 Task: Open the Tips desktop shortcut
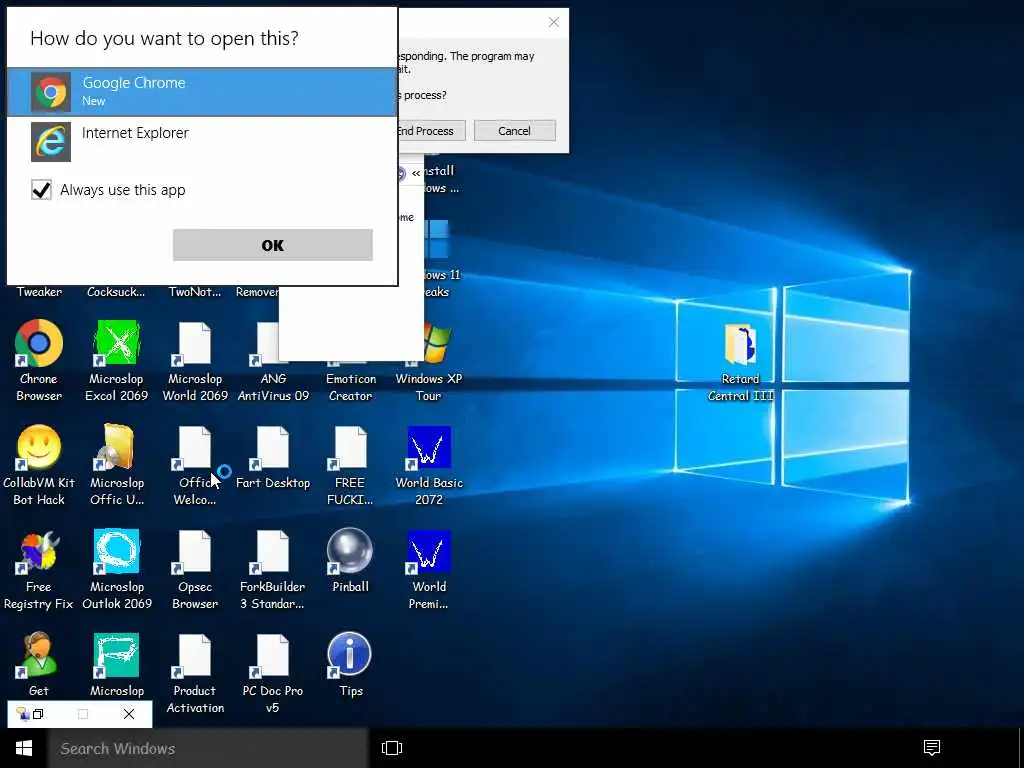click(350, 664)
